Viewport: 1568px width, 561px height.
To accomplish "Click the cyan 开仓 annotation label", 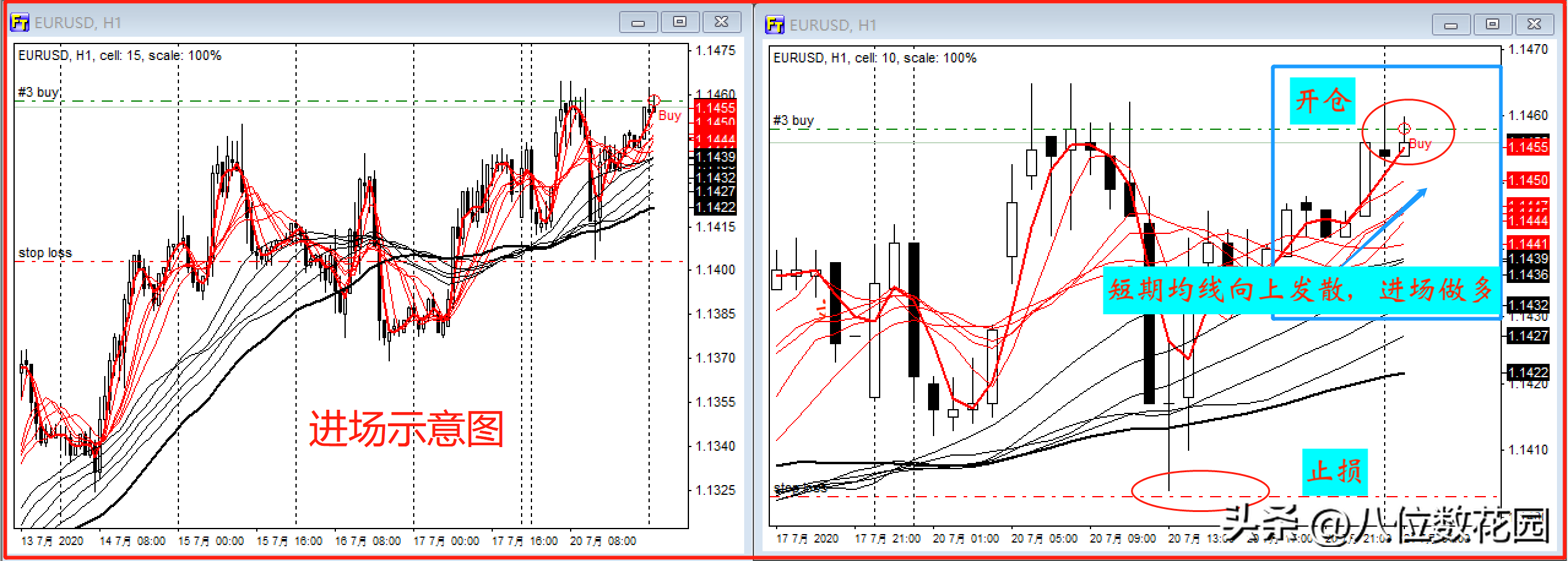I will point(1322,101).
